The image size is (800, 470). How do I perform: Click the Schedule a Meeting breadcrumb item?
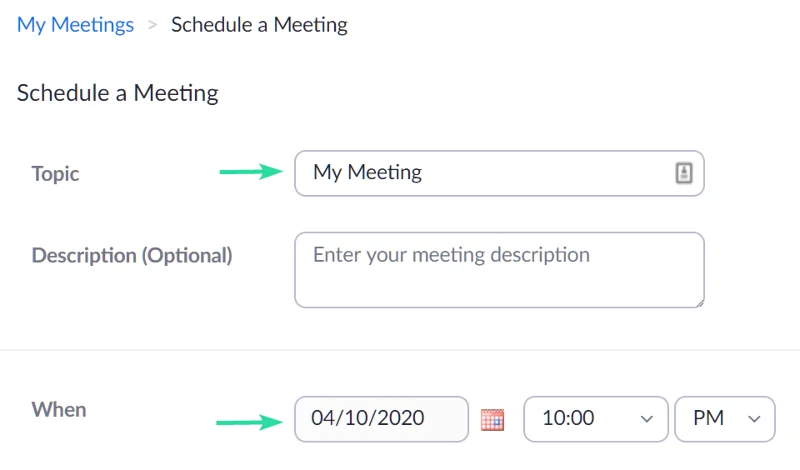coord(259,25)
